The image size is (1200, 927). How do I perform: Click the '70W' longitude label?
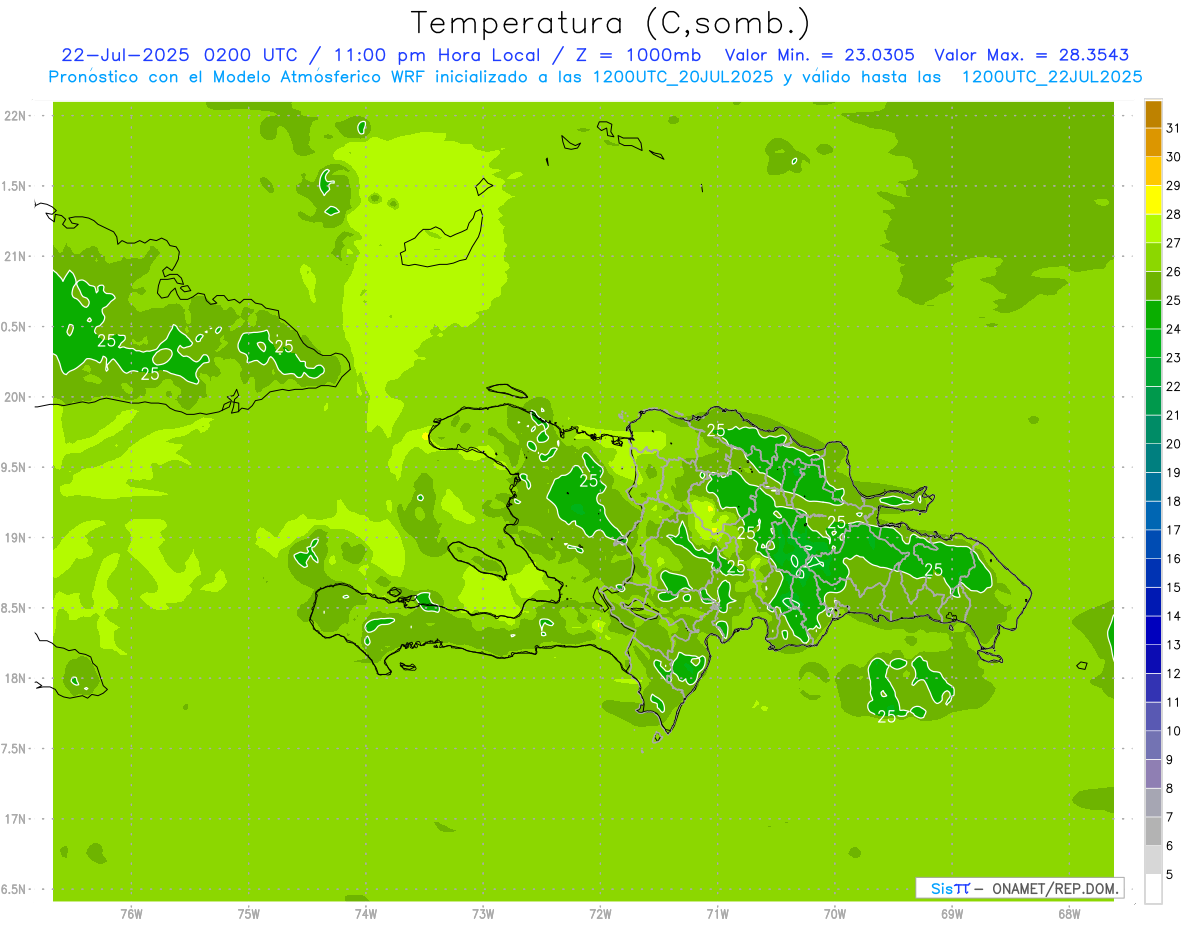pyautogui.click(x=835, y=914)
